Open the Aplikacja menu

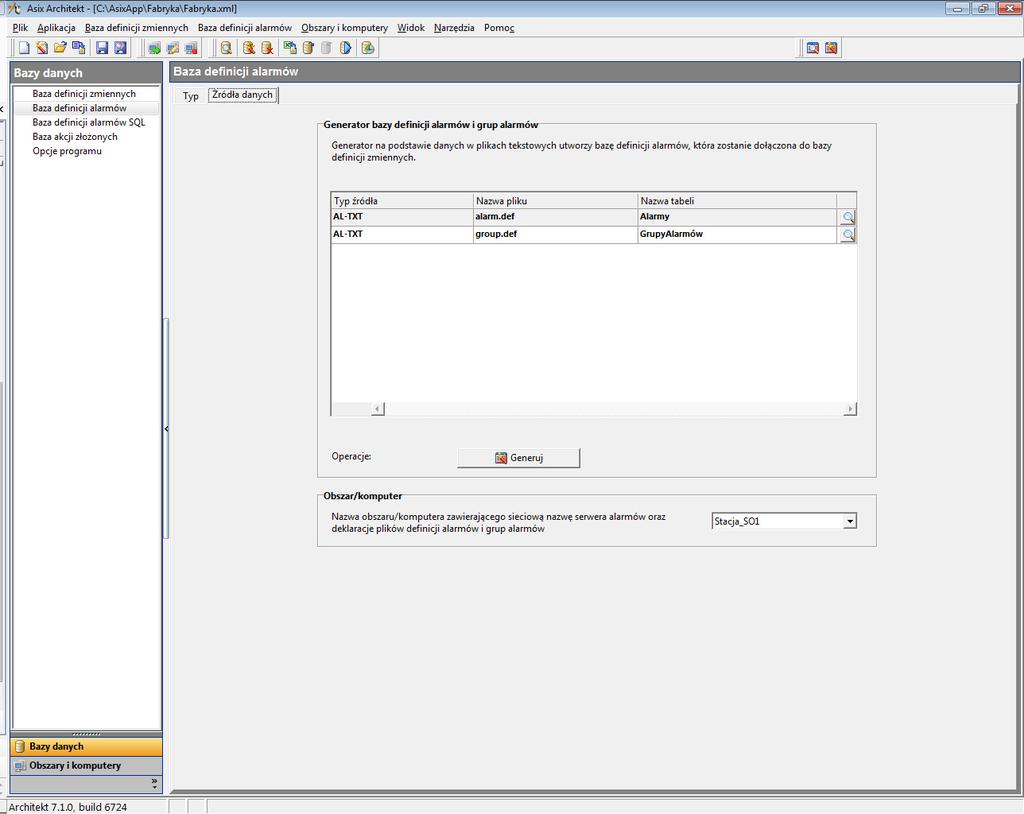(x=56, y=27)
